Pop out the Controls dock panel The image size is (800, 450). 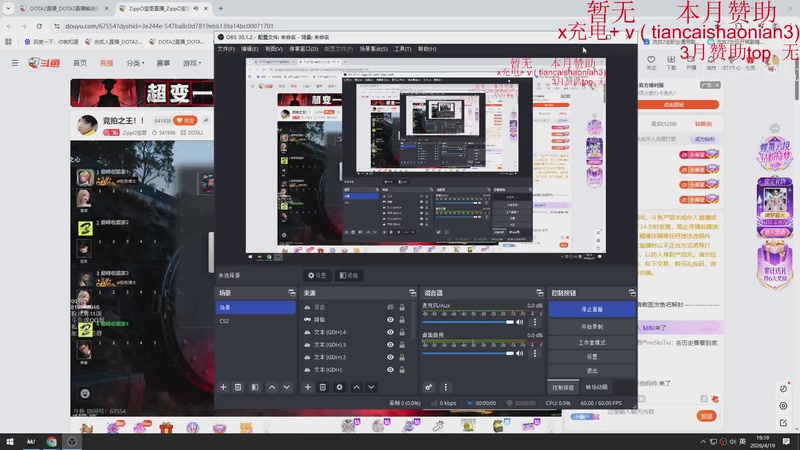632,293
